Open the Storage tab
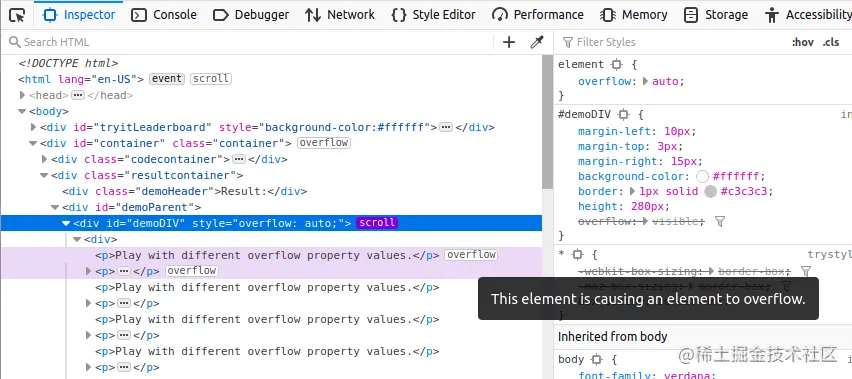This screenshot has width=852, height=379. 716,15
